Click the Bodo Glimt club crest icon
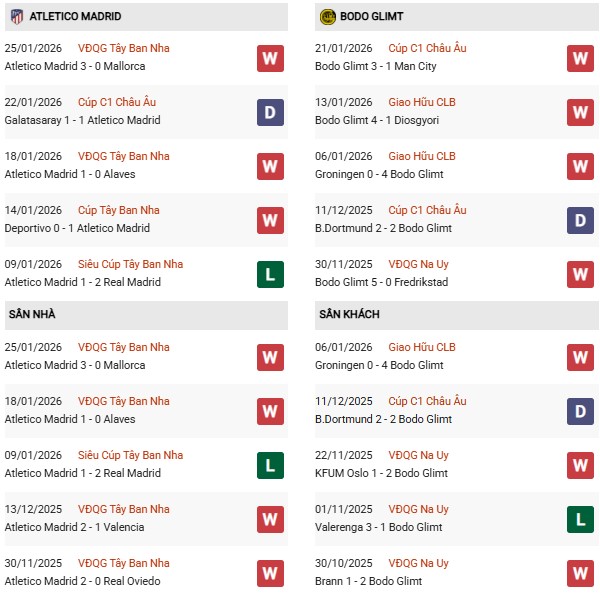600x594 pixels. point(328,17)
